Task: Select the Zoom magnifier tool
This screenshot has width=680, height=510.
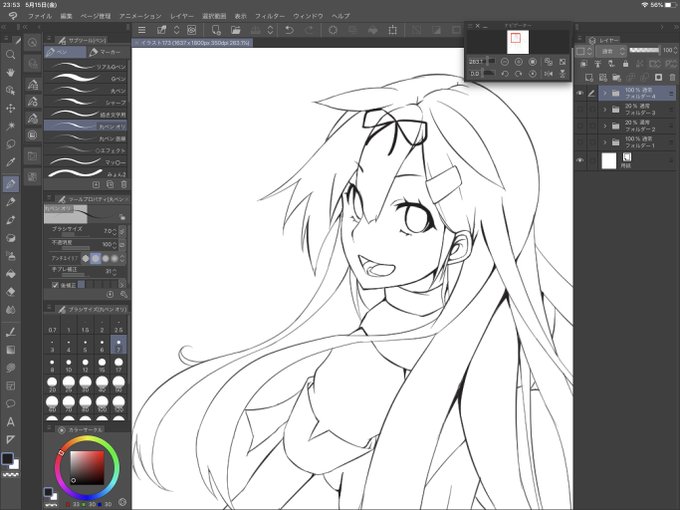Action: click(10, 55)
